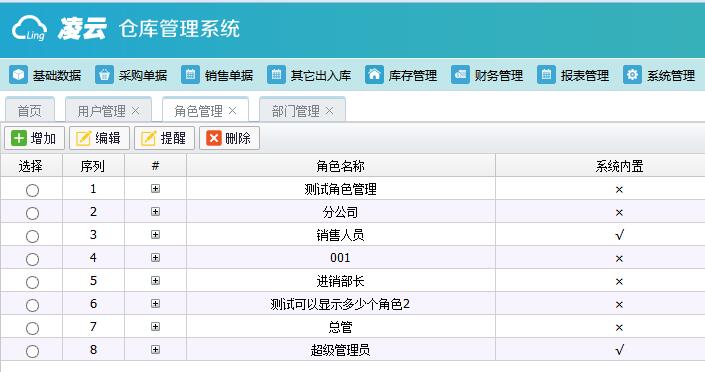Select the radio for role 001
The height and width of the screenshot is (372, 705).
32,259
